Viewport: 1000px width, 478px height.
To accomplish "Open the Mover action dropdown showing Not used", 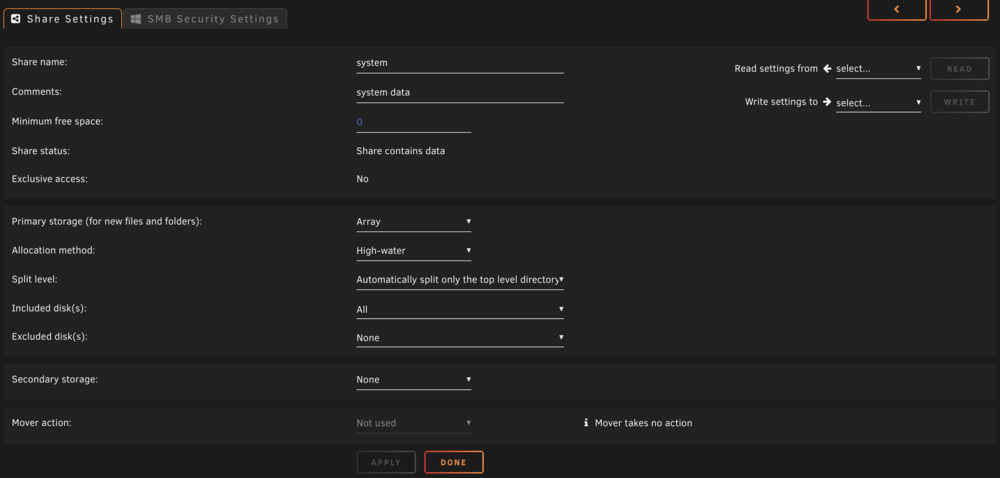I will [413, 423].
